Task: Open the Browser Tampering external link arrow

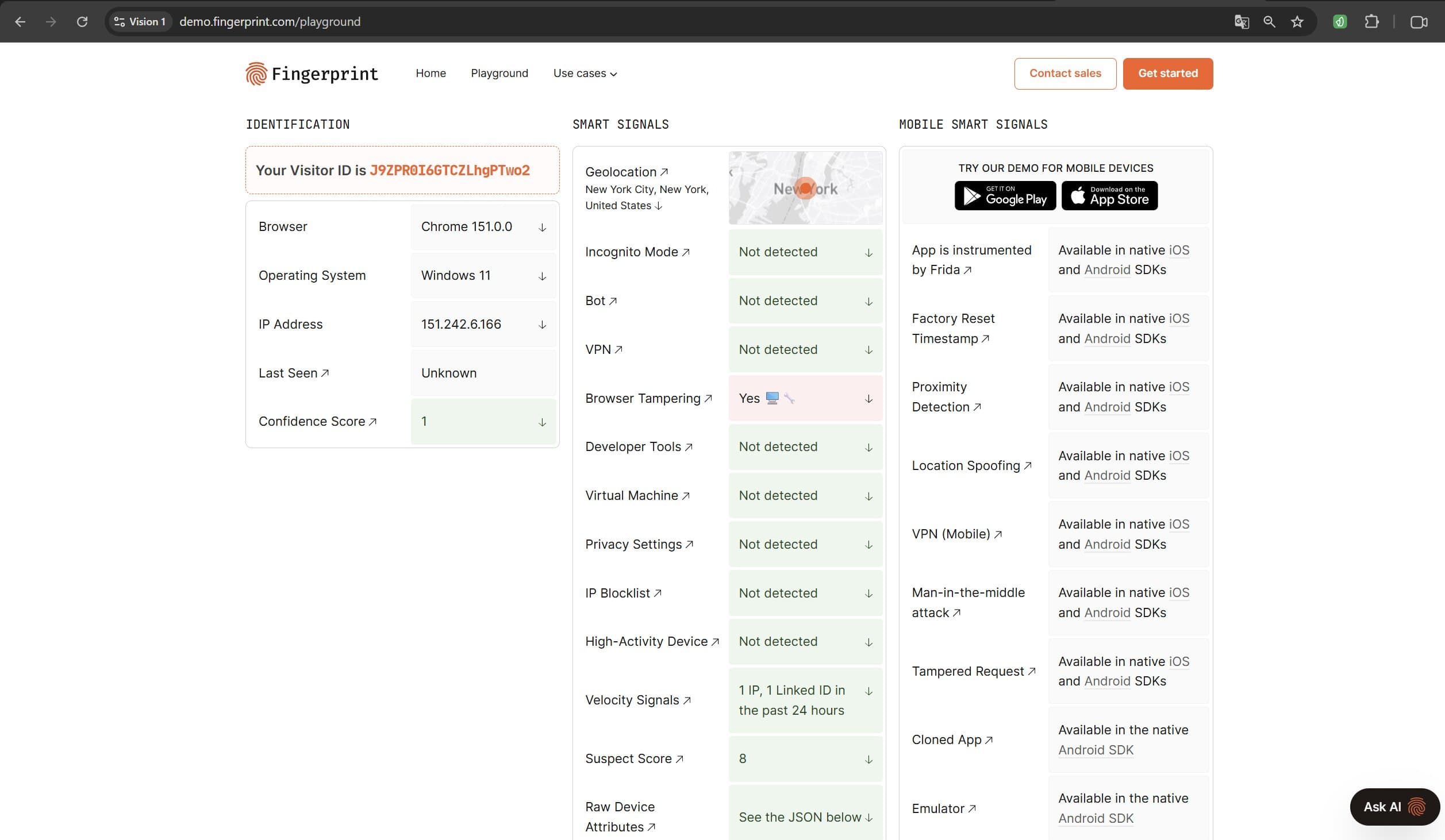Action: coord(708,398)
